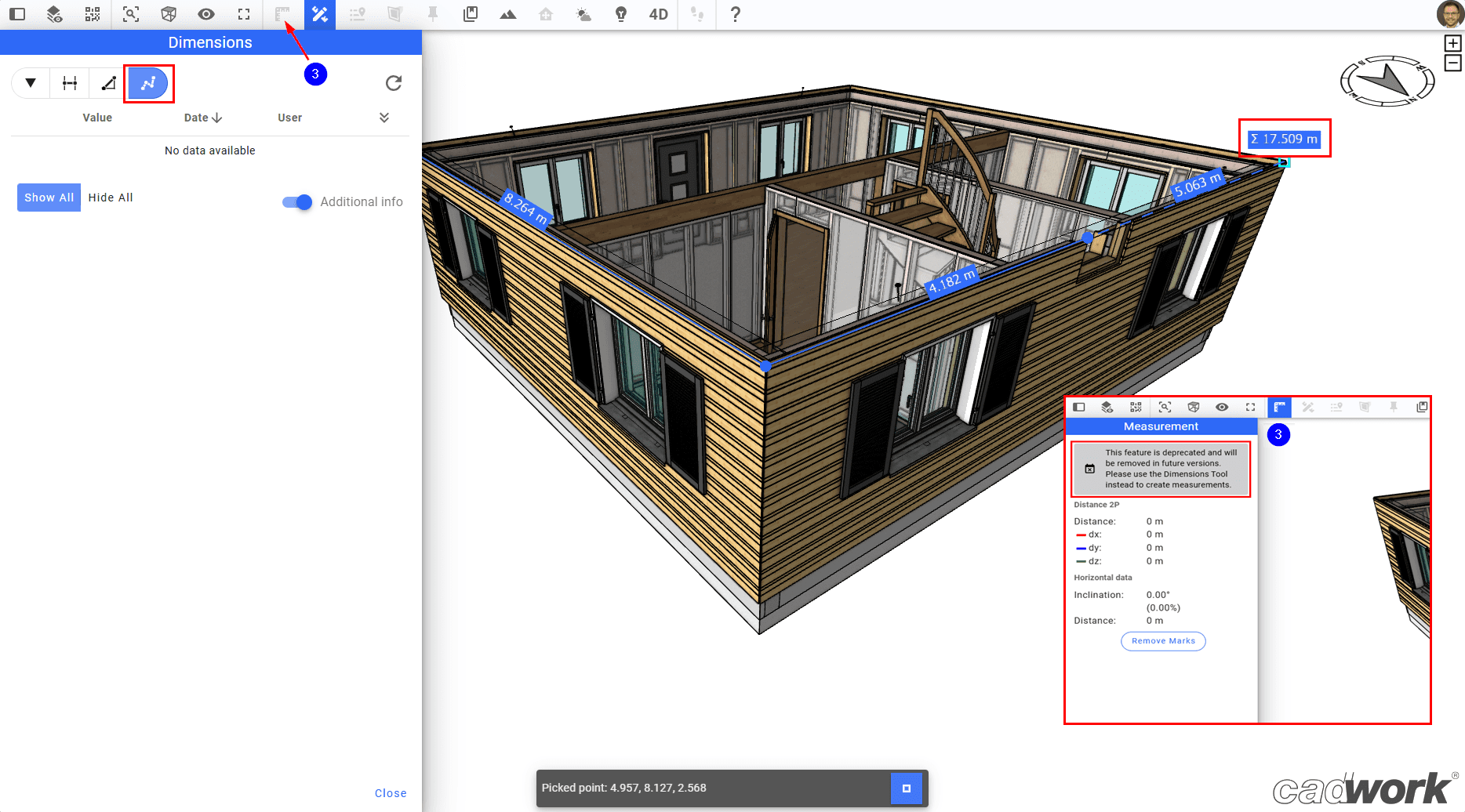Viewport: 1465px width, 812px height.
Task: Toggle the Additional info switch
Action: (297, 202)
